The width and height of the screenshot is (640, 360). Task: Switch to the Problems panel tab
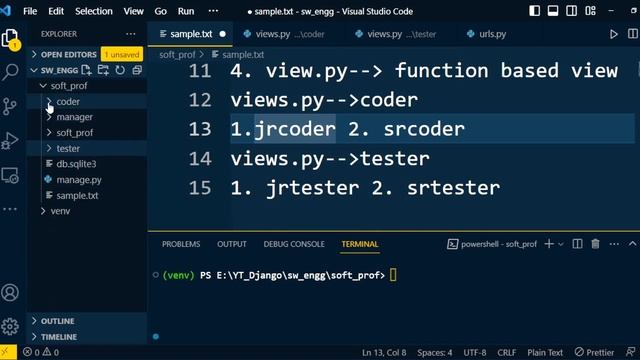coord(181,244)
